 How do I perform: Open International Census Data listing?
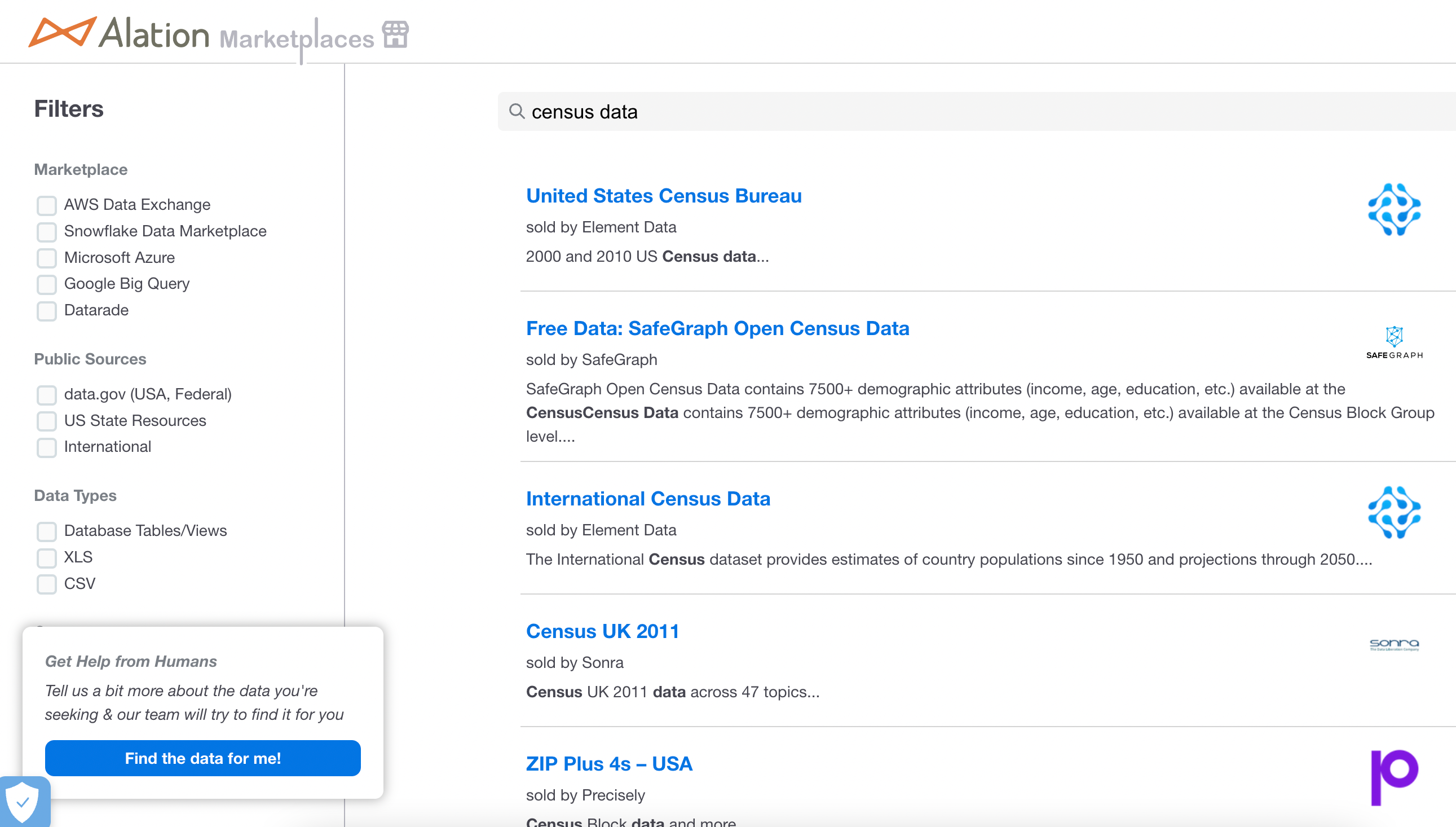[648, 499]
